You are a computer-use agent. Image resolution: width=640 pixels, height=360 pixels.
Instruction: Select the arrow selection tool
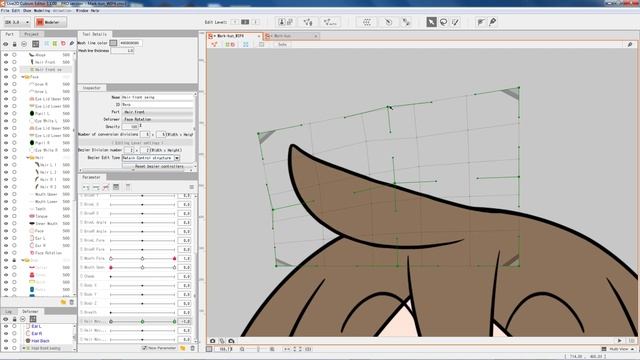(431, 22)
